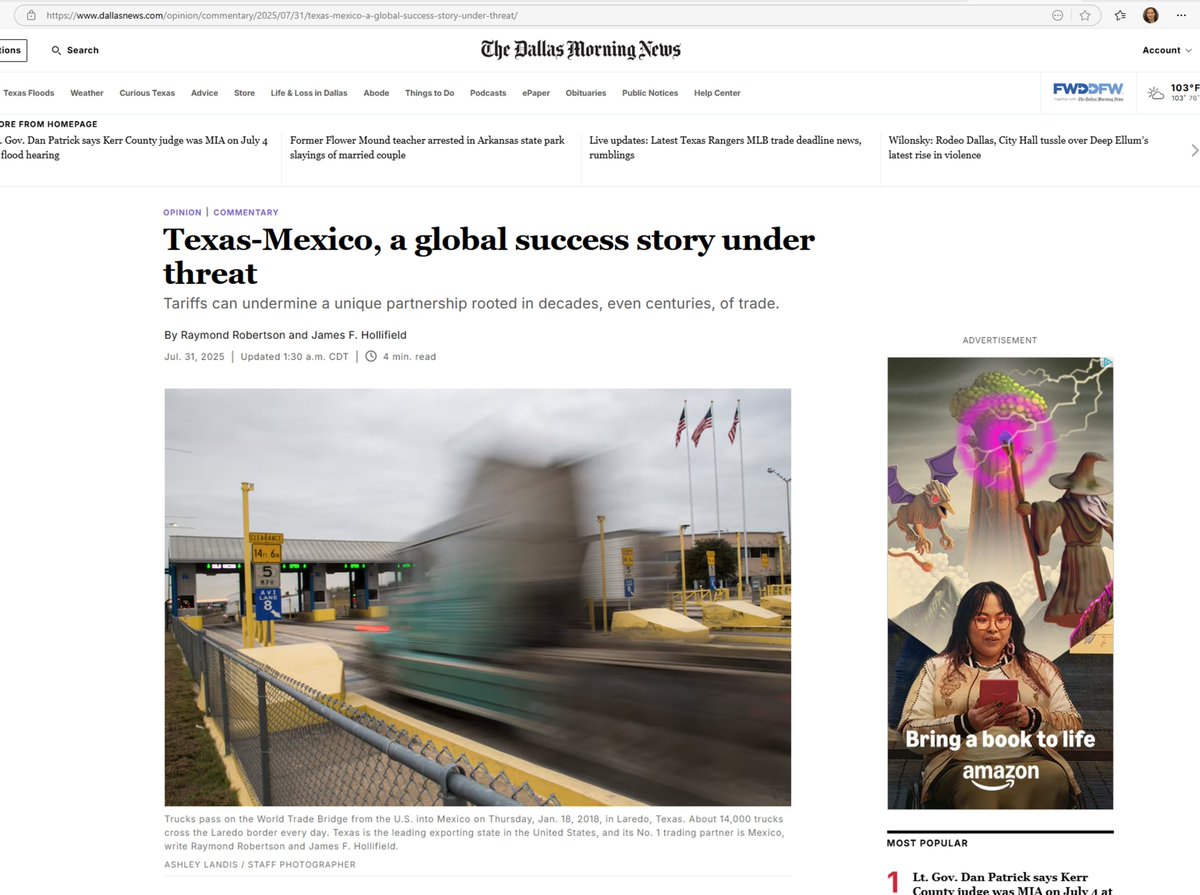
Task: Open browser Collections via the starred-list icon
Action: (1120, 15)
